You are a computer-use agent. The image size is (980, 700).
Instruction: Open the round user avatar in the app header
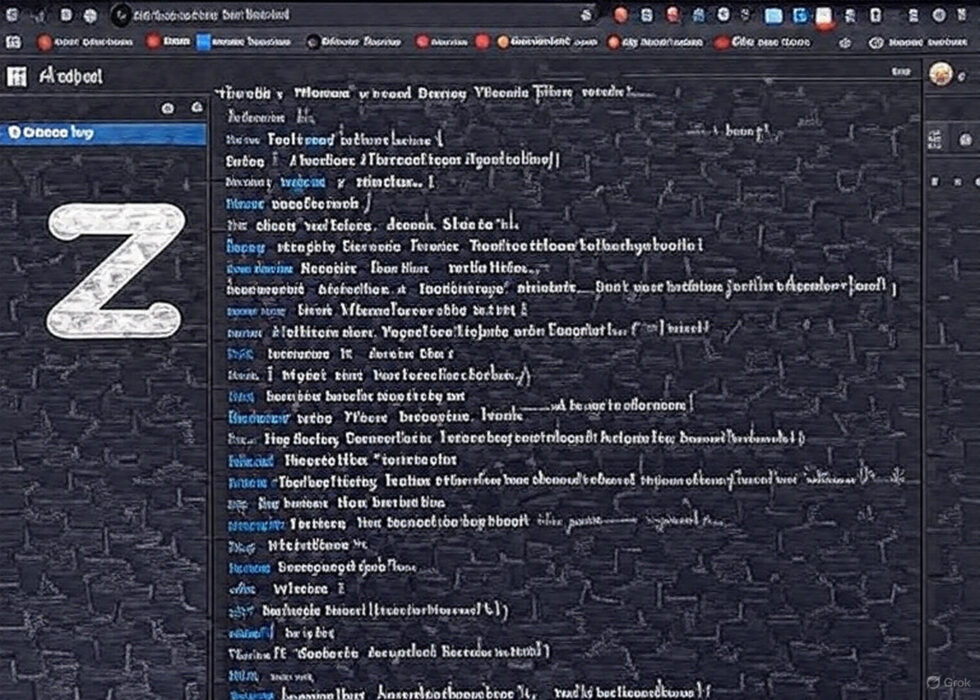click(x=940, y=73)
